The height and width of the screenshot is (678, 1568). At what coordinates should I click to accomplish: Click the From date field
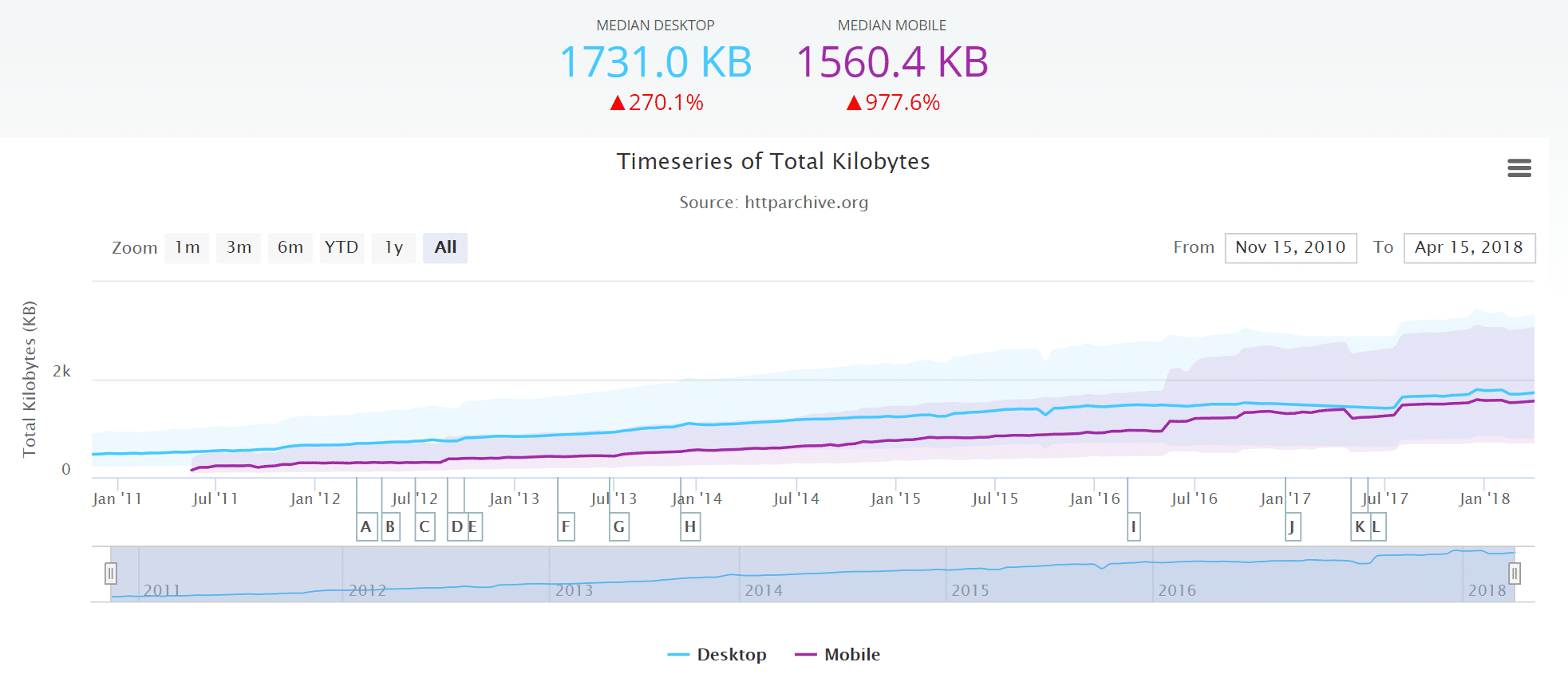pos(1290,247)
